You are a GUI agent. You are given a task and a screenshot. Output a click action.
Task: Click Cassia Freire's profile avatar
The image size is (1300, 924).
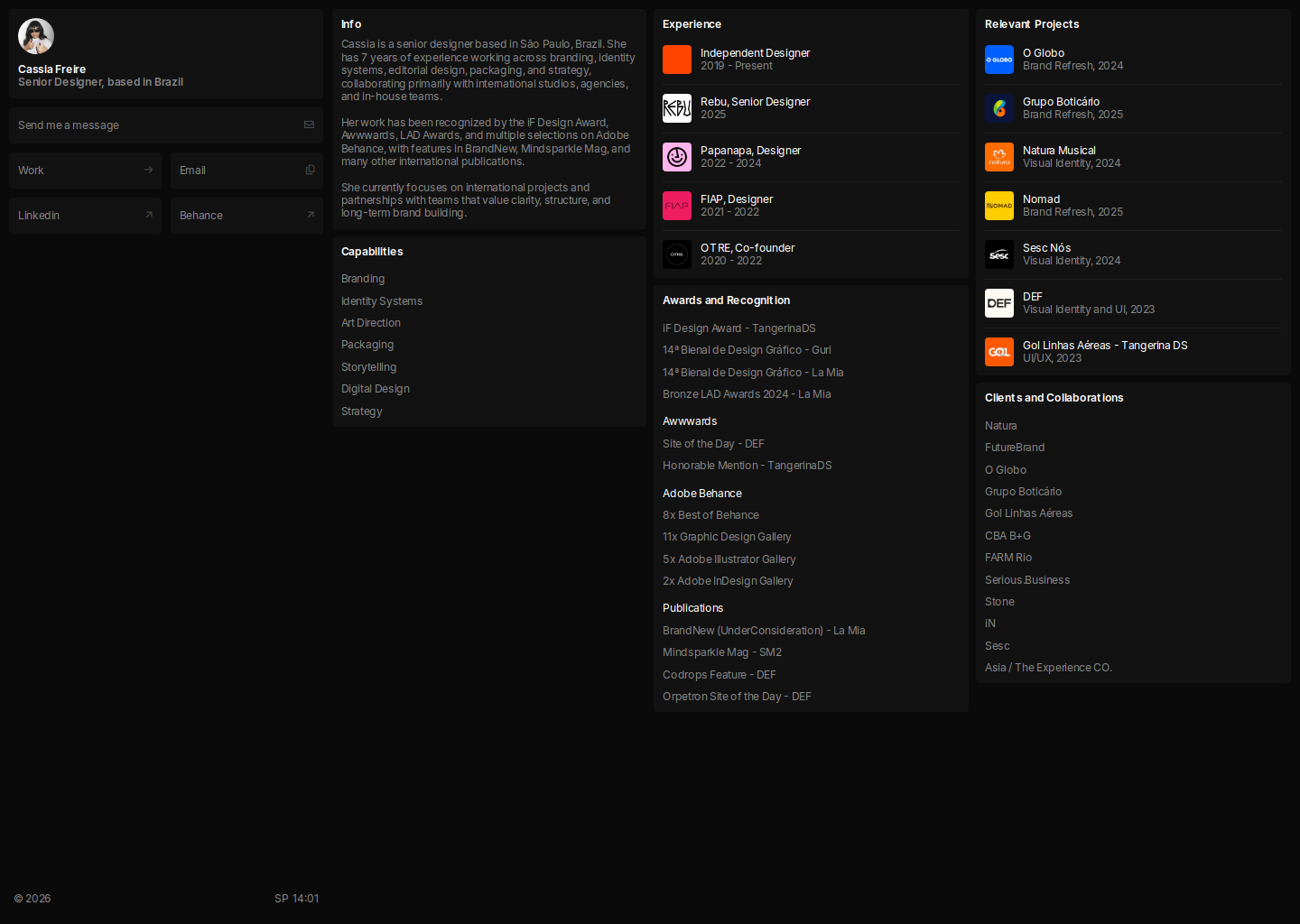click(x=36, y=36)
